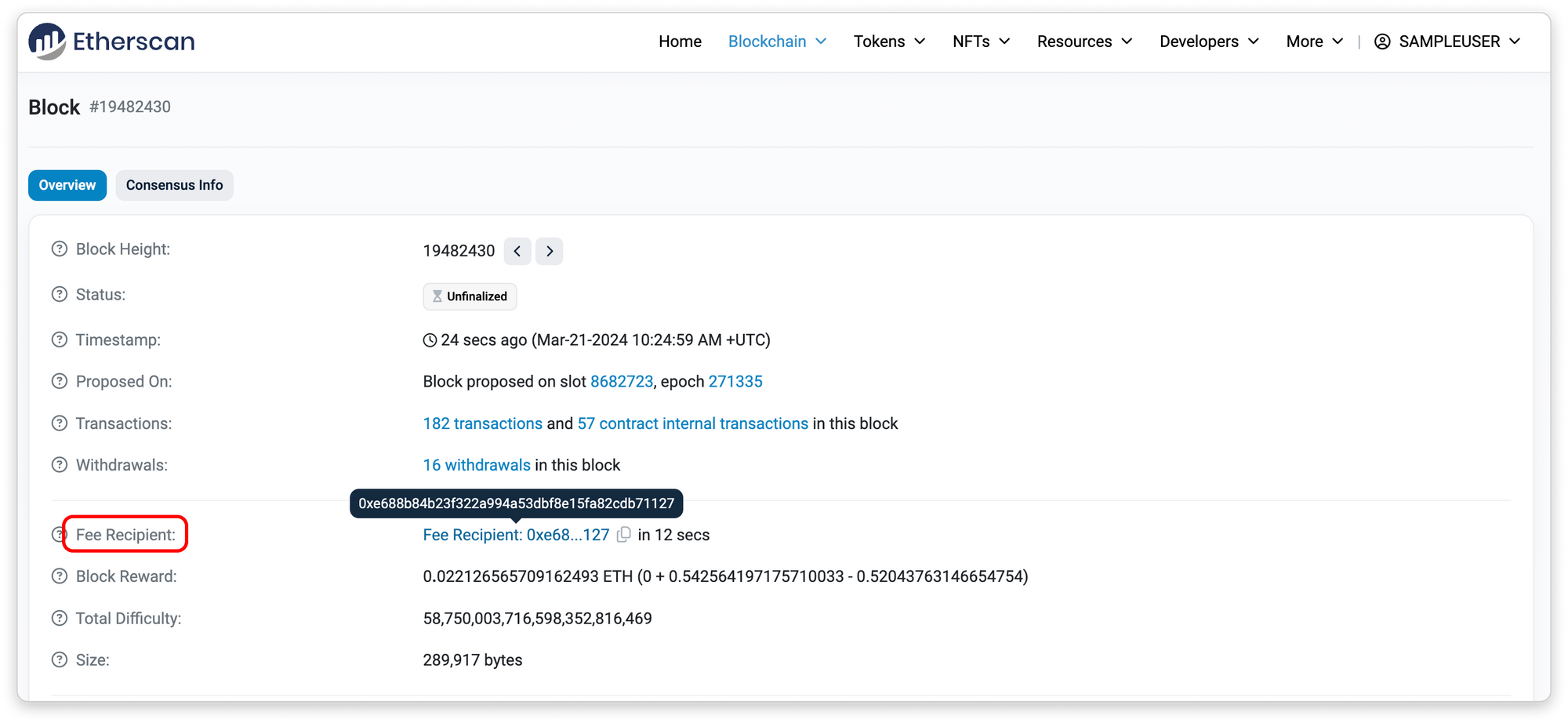
Task: Open slot 8682723 link
Action: point(621,382)
